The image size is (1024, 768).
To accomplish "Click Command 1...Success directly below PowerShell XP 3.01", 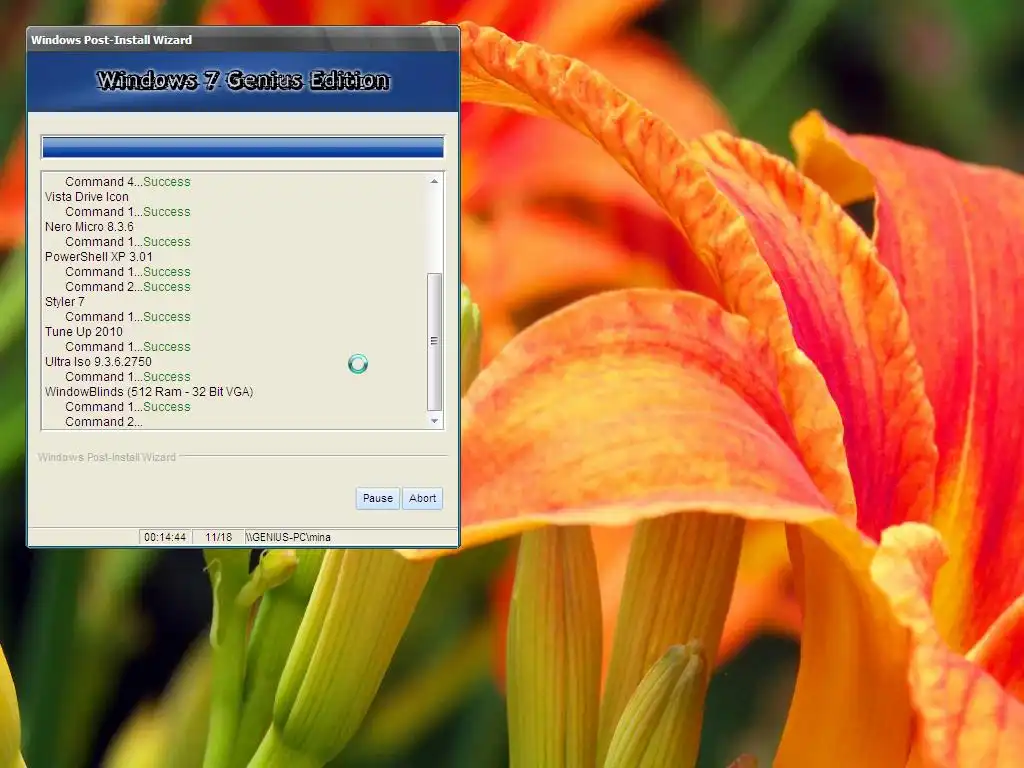I will [128, 272].
